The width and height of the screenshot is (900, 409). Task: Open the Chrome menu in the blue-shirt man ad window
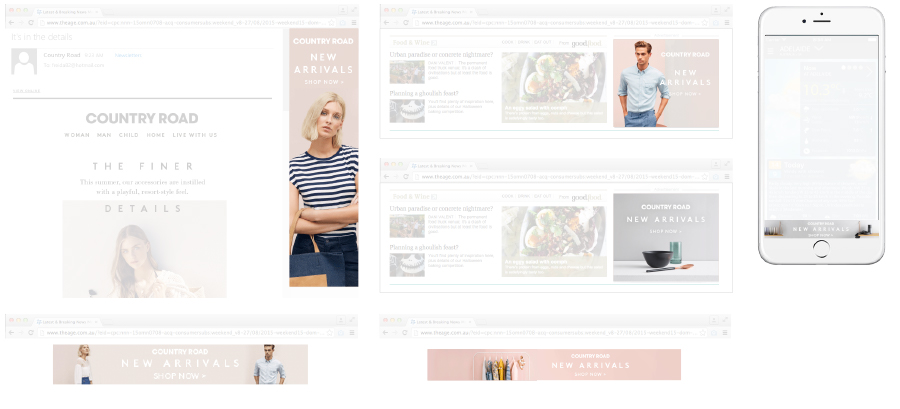tap(727, 22)
